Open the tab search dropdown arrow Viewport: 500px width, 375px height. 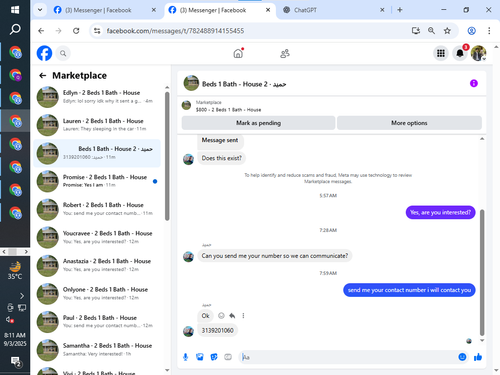[x=40, y=10]
